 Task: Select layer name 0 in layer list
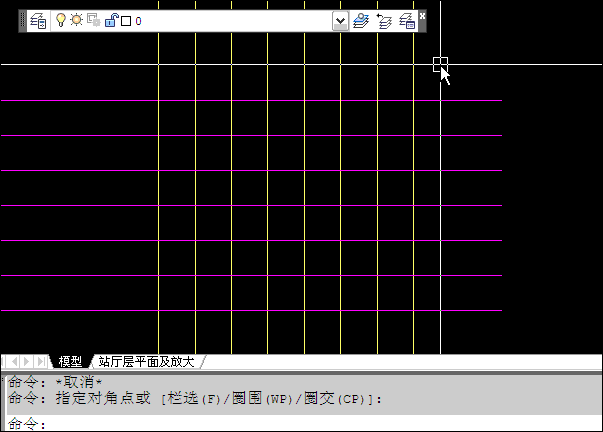pyautogui.click(x=138, y=21)
